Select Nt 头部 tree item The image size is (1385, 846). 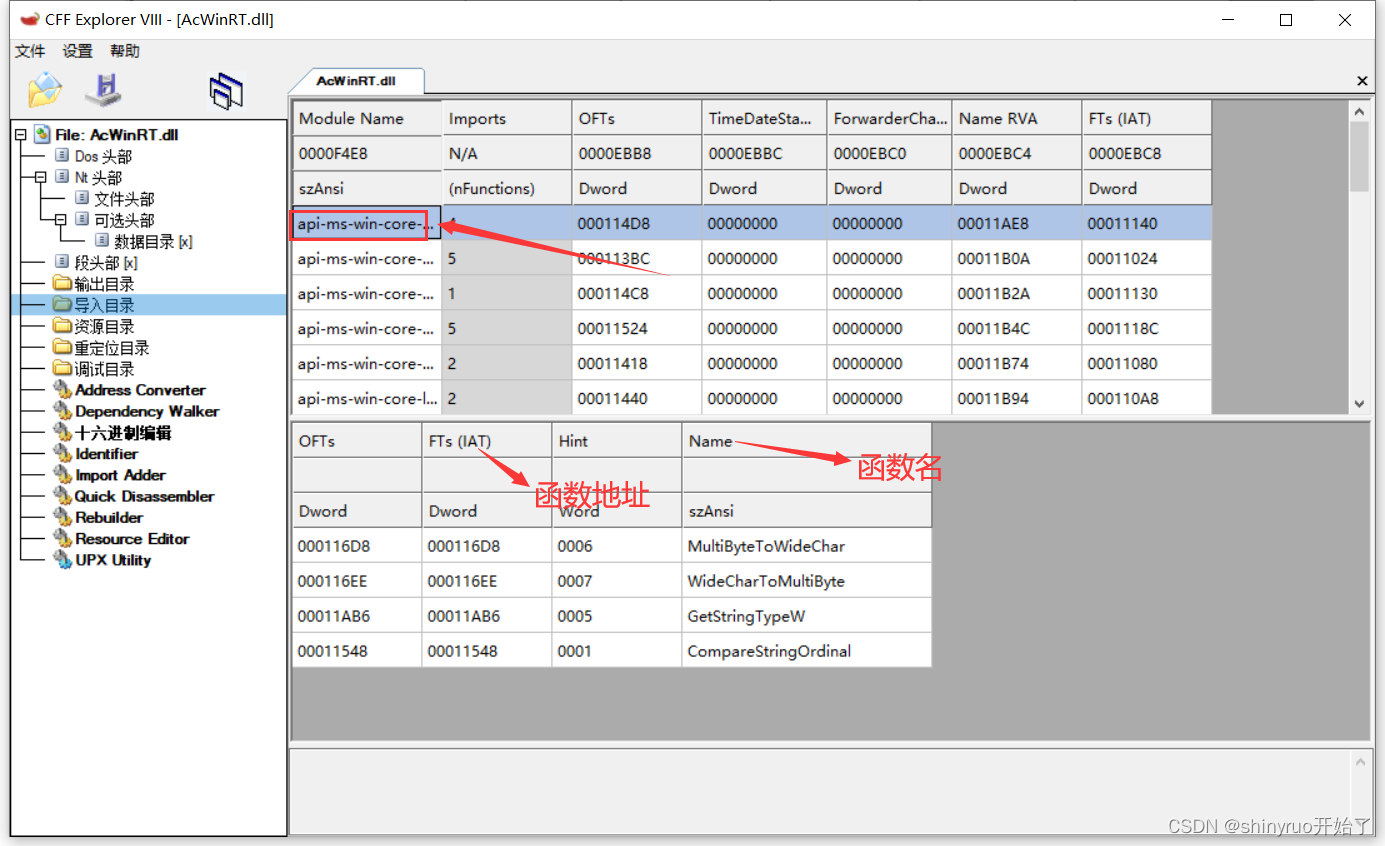point(98,177)
